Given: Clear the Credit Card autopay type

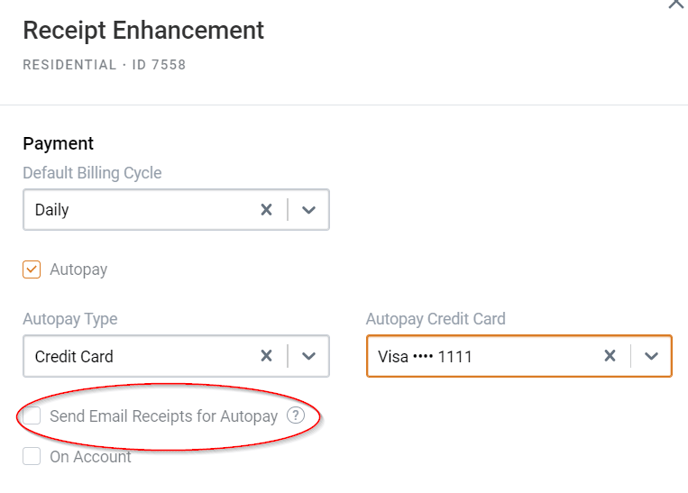Looking at the screenshot, I should (266, 356).
